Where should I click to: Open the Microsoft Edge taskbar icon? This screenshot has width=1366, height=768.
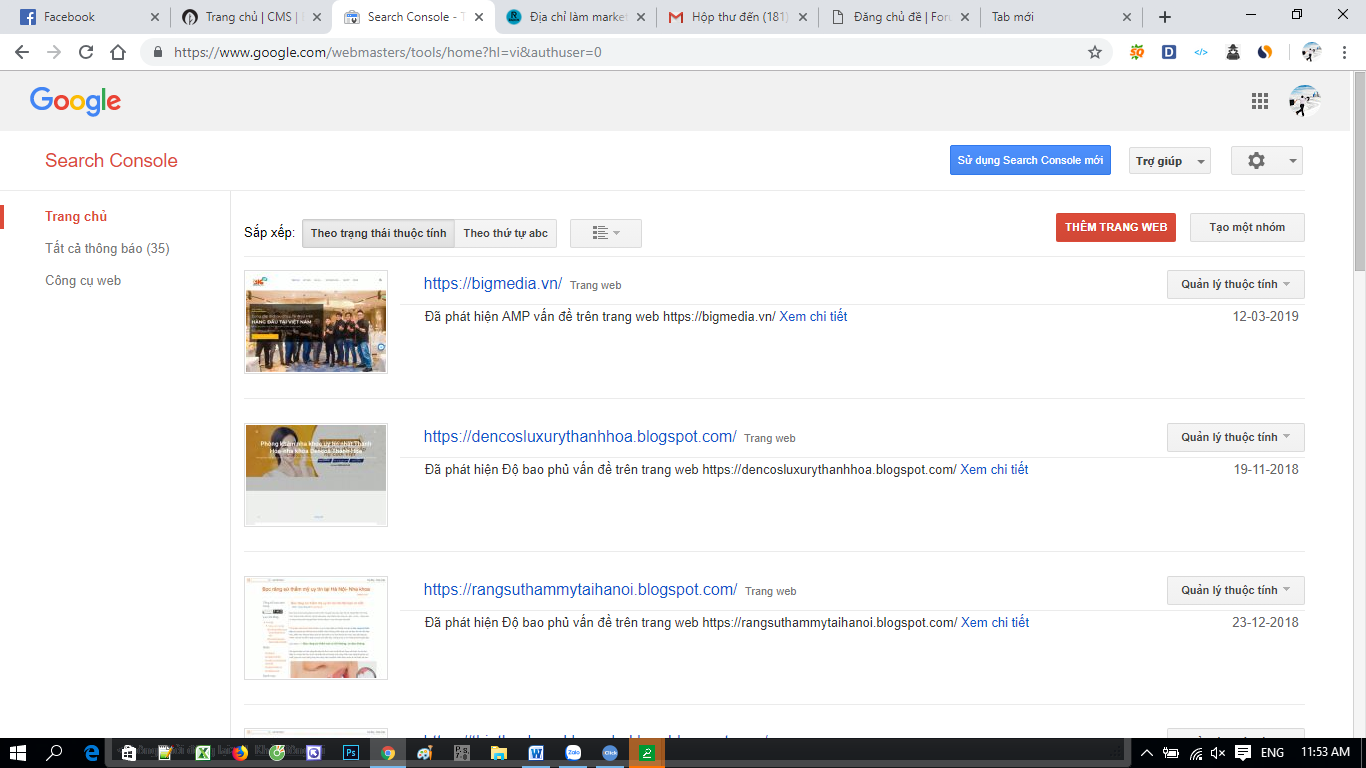click(x=92, y=753)
